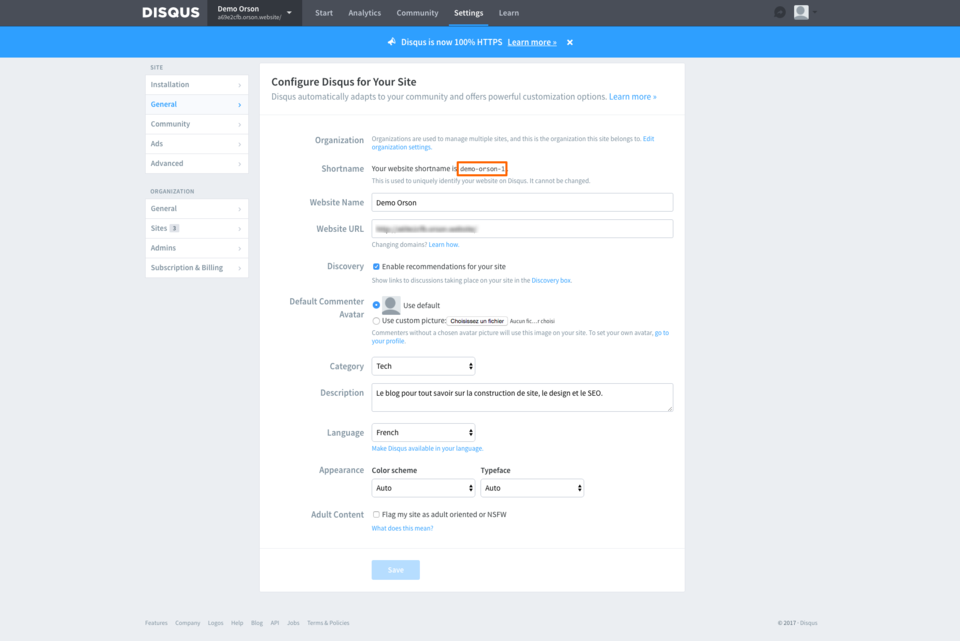Go to the Analytics tab

tap(364, 13)
